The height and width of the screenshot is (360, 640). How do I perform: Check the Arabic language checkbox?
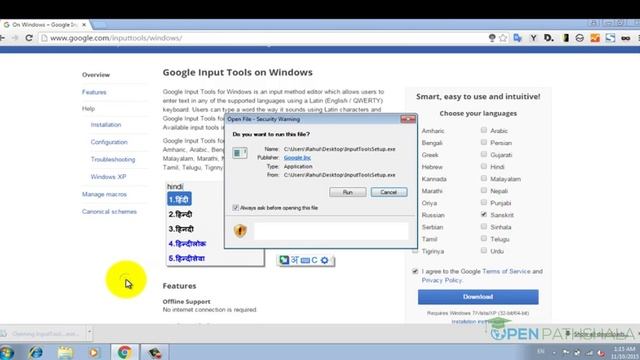coord(484,130)
